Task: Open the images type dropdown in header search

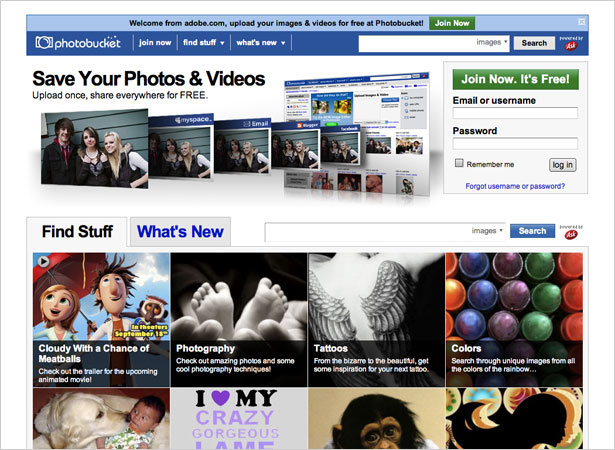Action: pos(492,42)
